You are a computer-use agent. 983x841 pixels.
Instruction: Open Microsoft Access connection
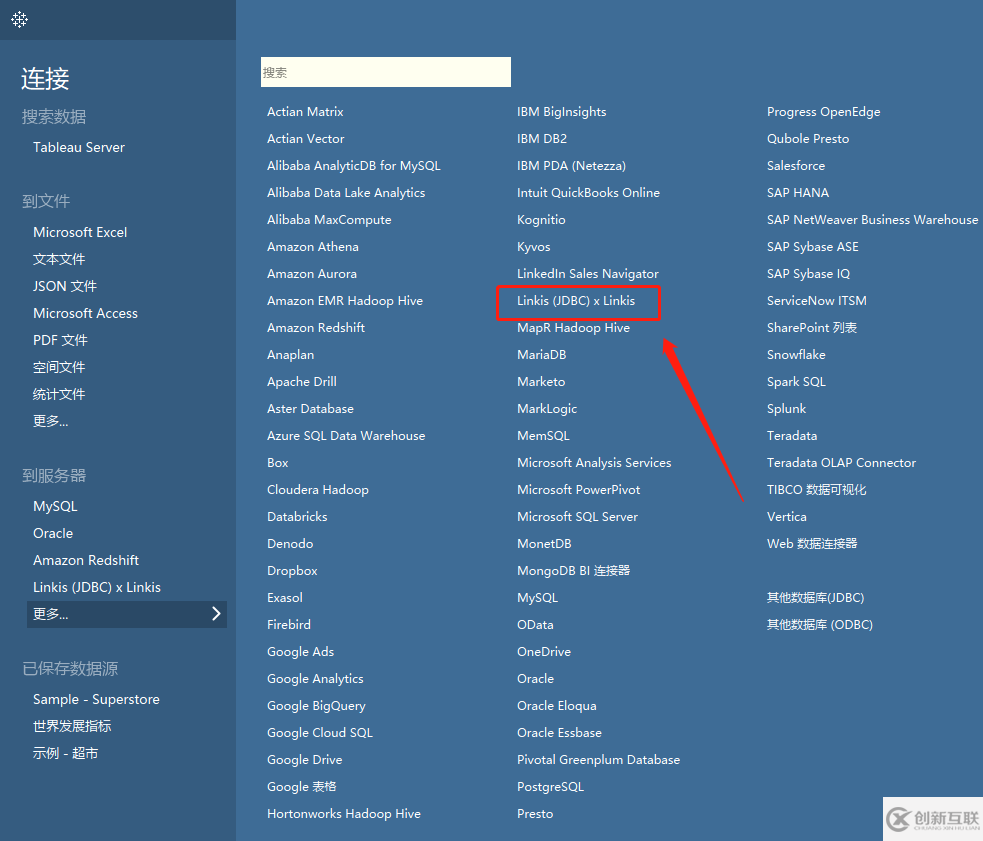tap(85, 314)
